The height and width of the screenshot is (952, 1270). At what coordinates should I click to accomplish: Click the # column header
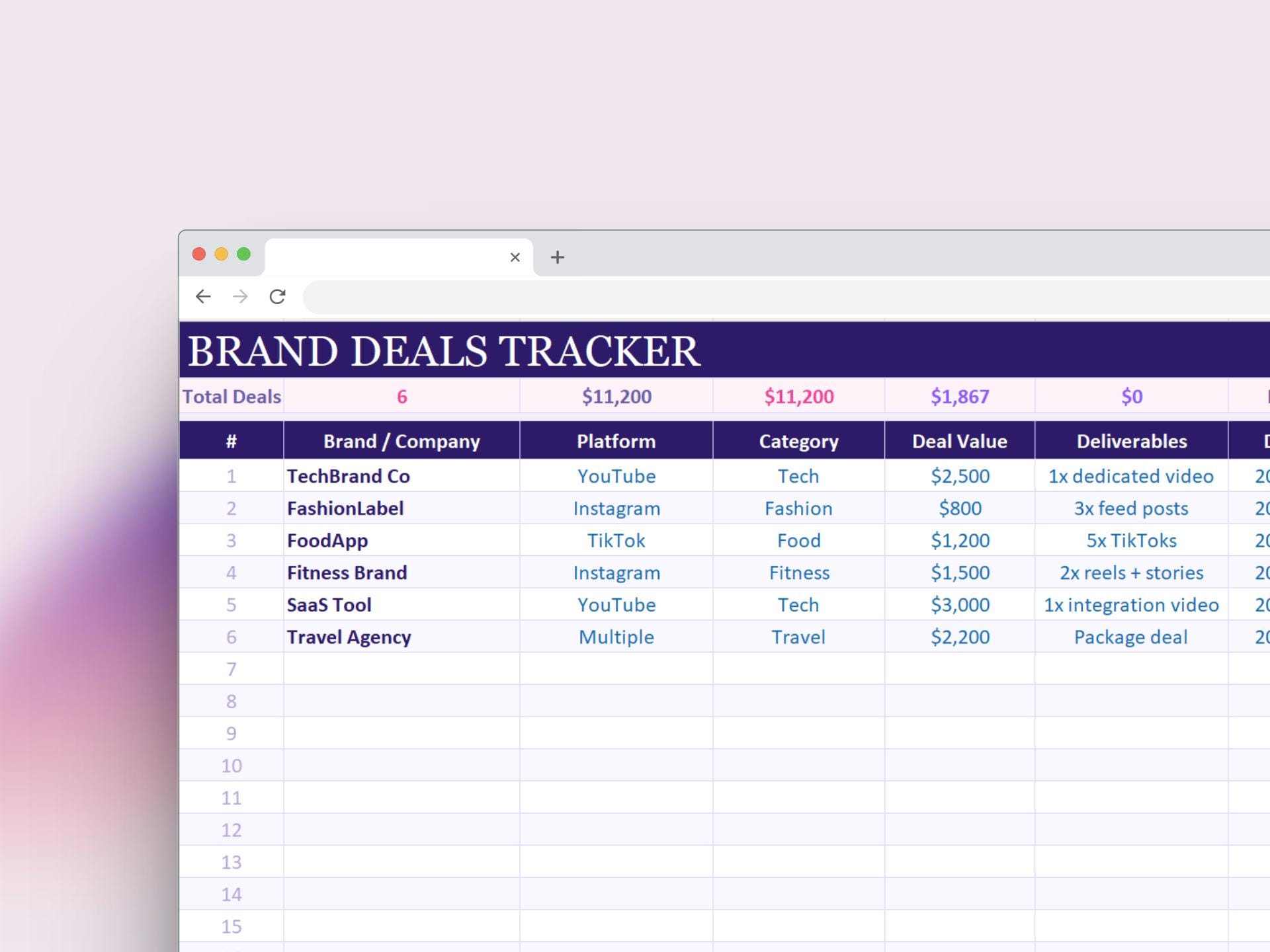(232, 441)
